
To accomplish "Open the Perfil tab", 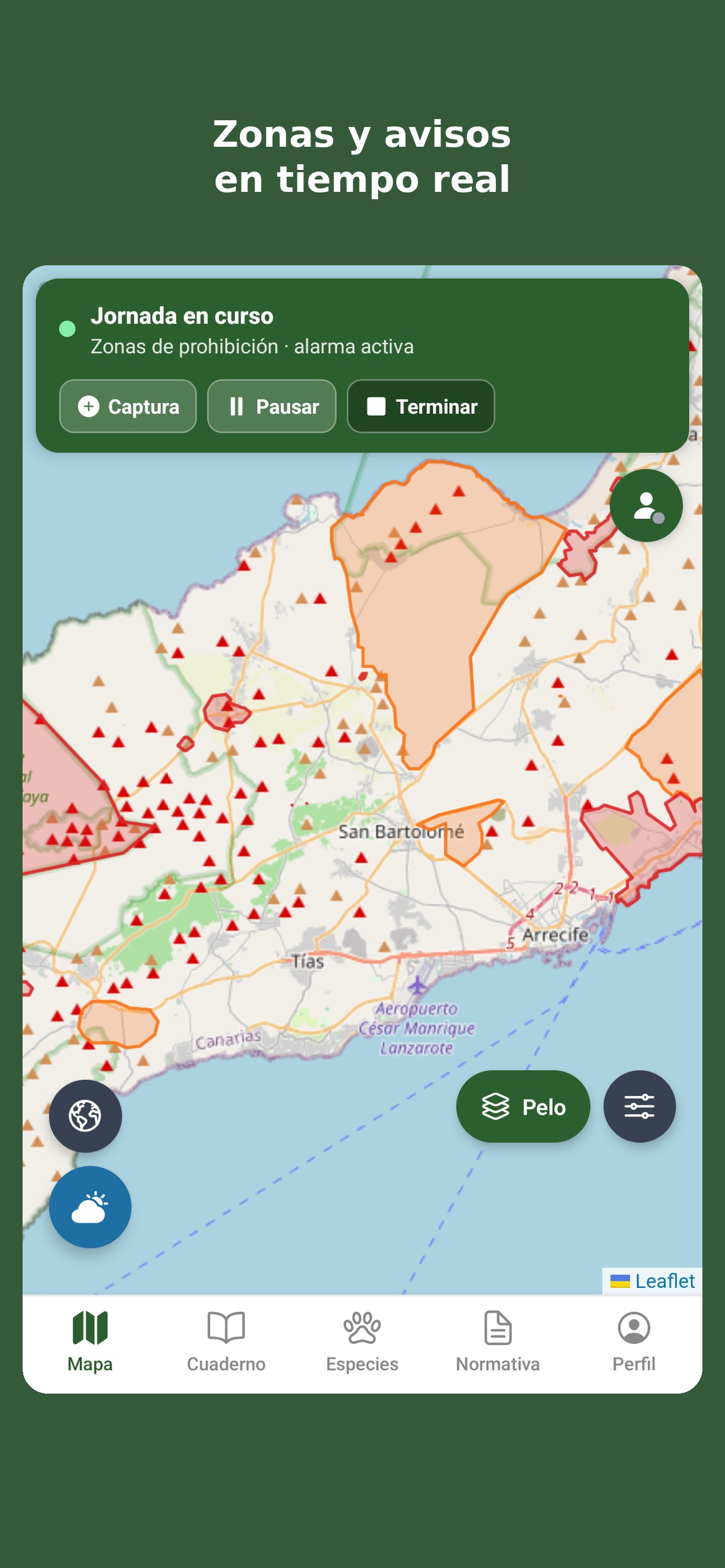I will pos(634,1342).
